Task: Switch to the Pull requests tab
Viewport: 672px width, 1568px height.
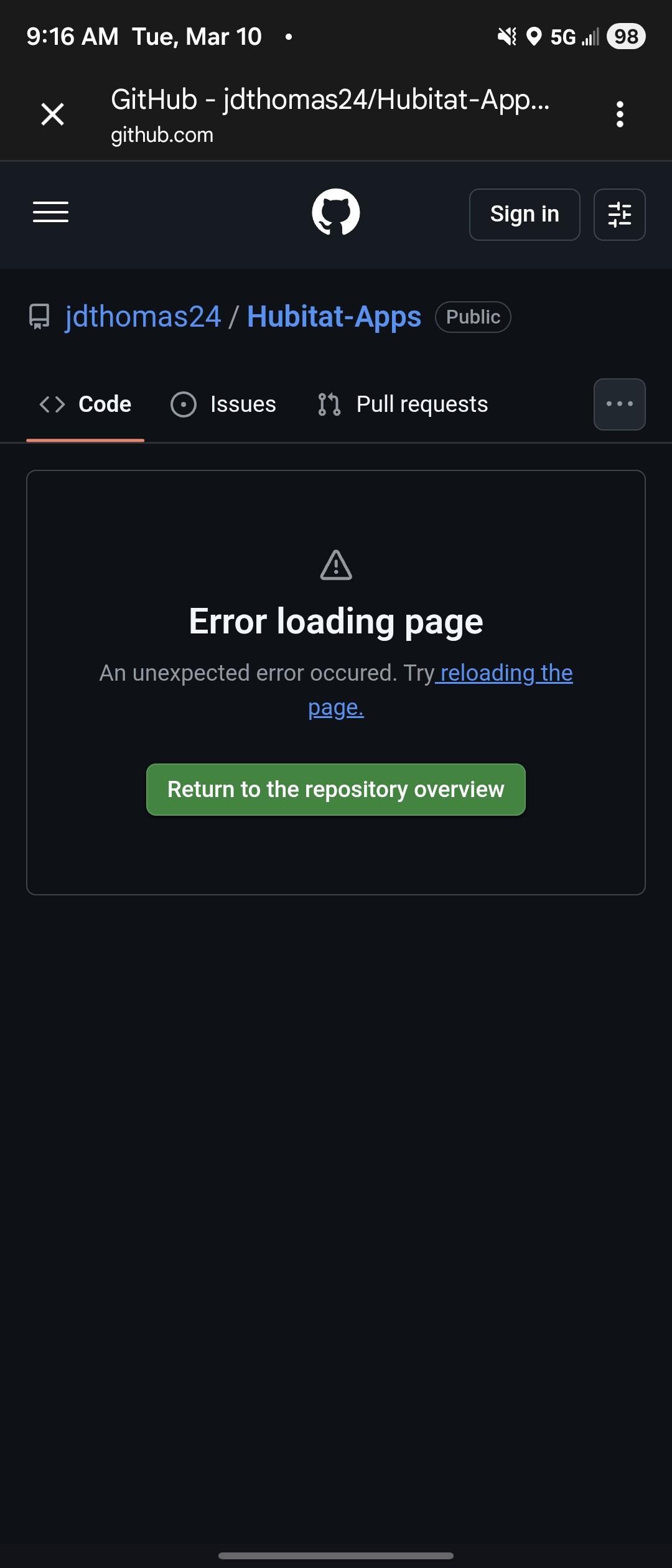Action: tap(403, 404)
